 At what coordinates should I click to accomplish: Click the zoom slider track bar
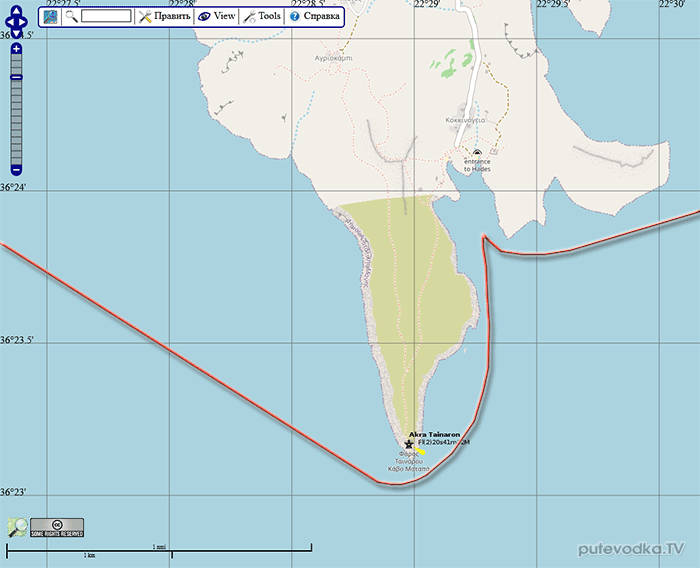(x=16, y=109)
